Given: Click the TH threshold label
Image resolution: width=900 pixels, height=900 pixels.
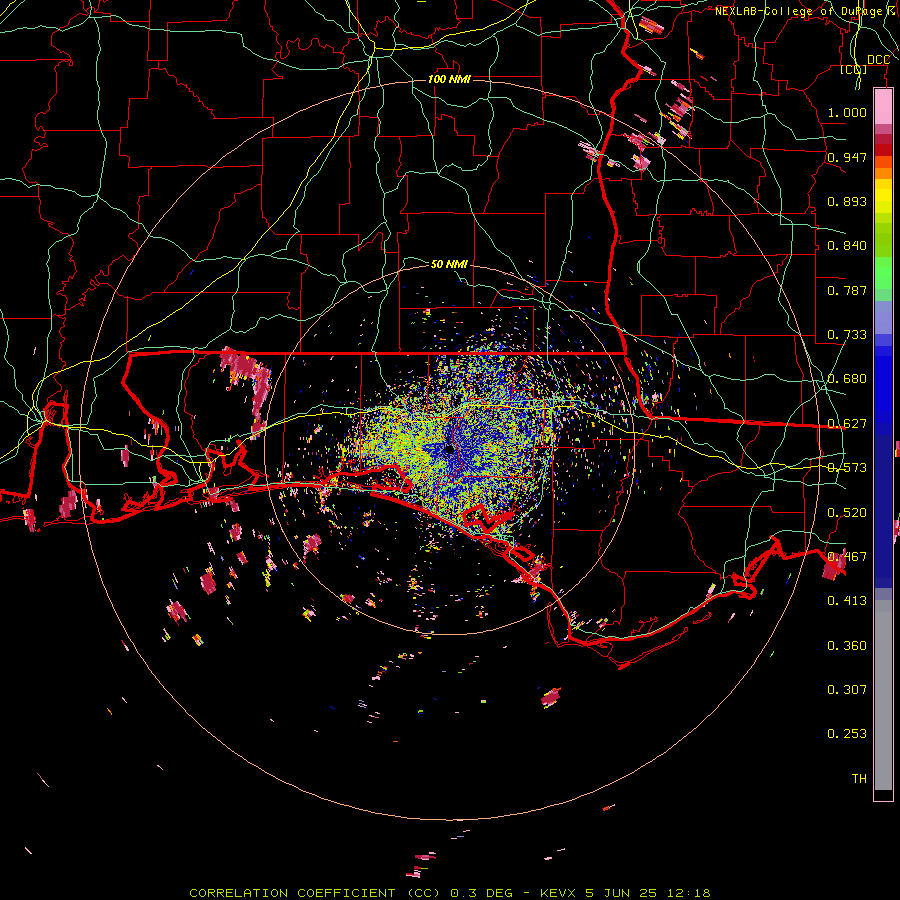Looking at the screenshot, I should click(859, 779).
